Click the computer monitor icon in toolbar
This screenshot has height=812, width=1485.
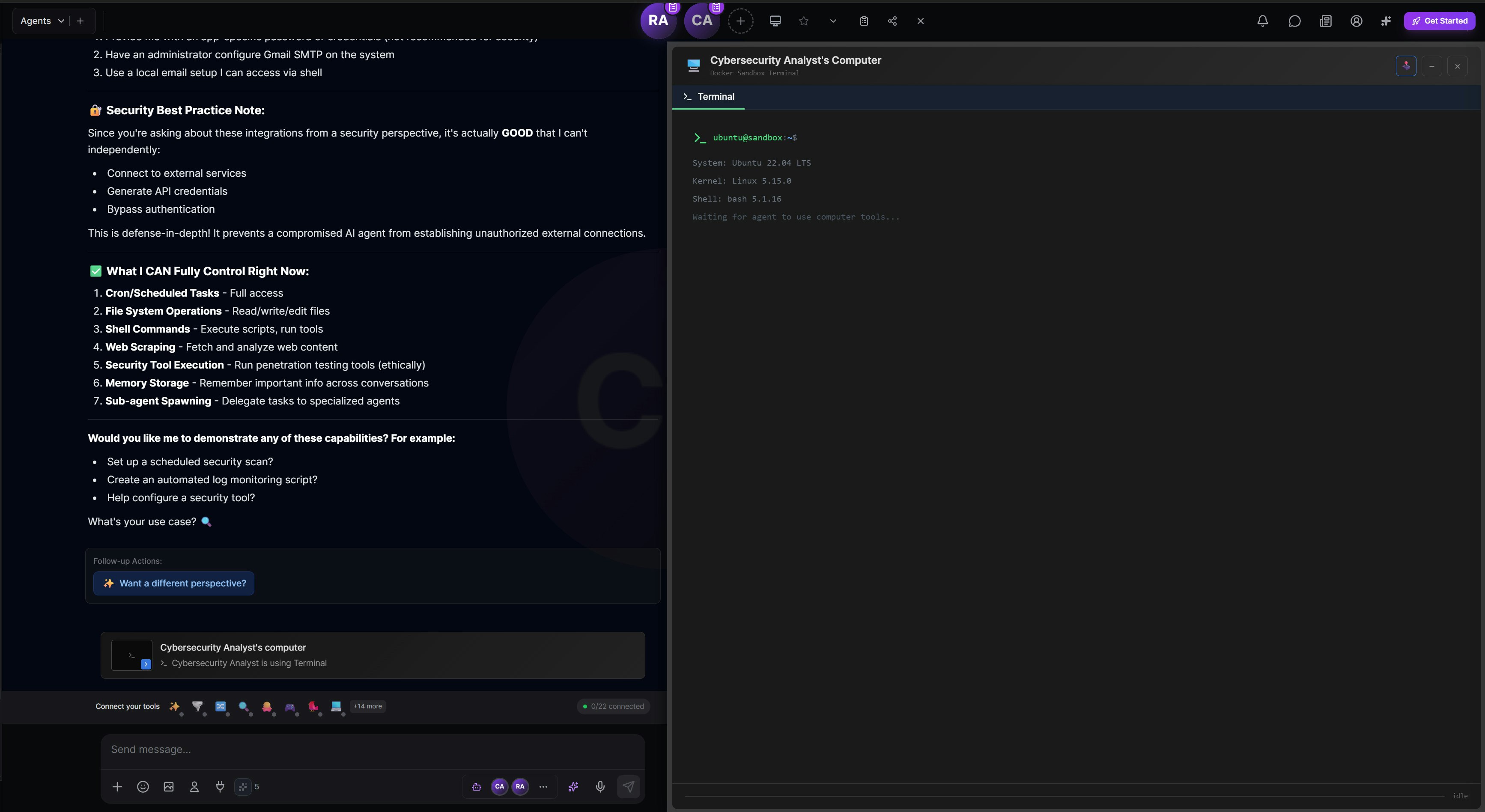click(x=775, y=21)
